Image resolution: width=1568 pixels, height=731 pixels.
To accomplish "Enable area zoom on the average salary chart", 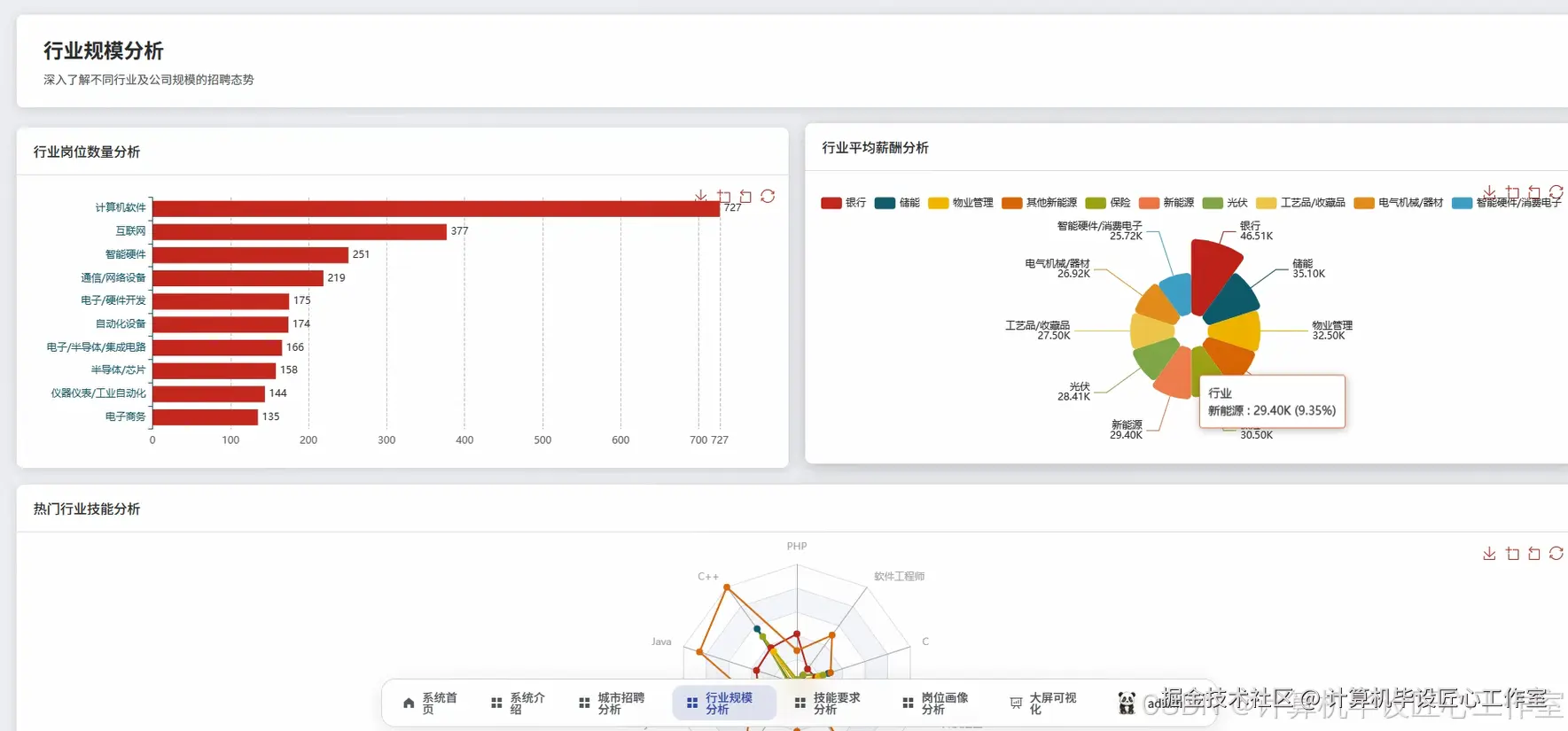I will coord(1512,192).
